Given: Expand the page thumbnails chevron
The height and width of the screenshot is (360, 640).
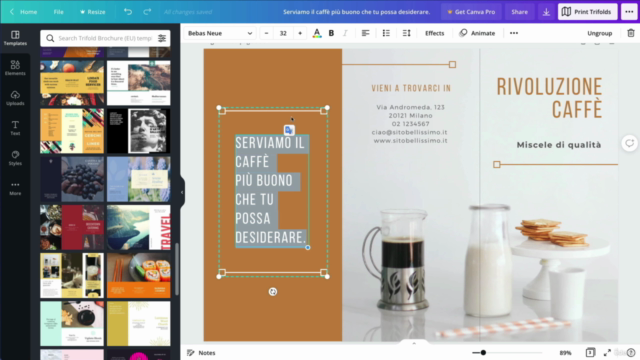Looking at the screenshot, I should tap(414, 343).
